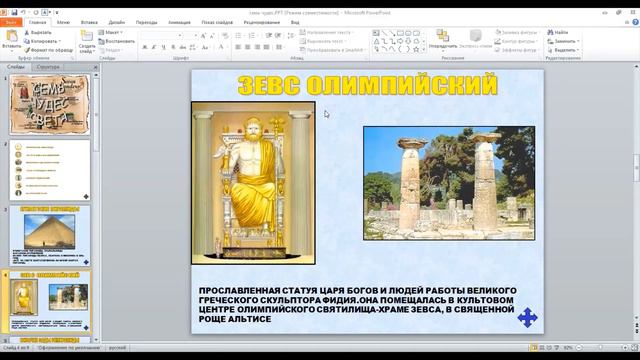Click the decrease font size icon

212,36
